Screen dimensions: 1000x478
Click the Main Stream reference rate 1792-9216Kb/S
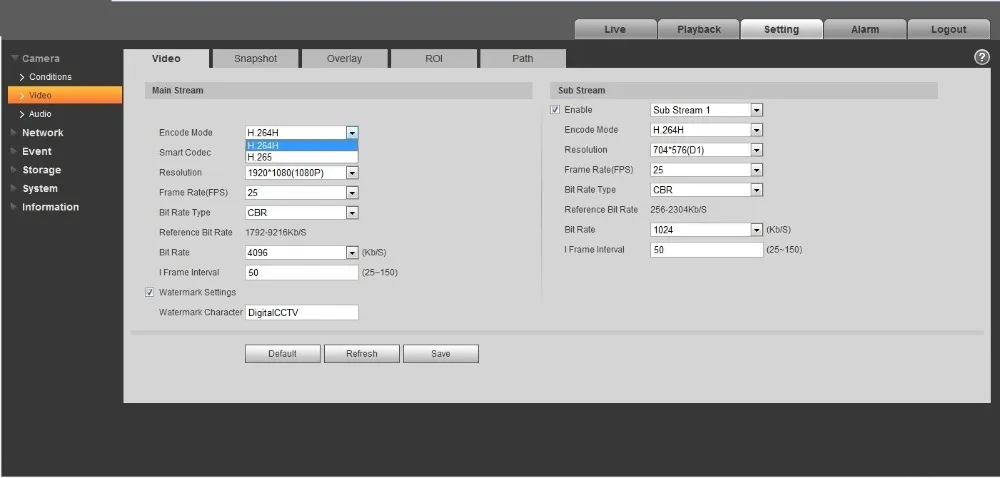click(276, 233)
